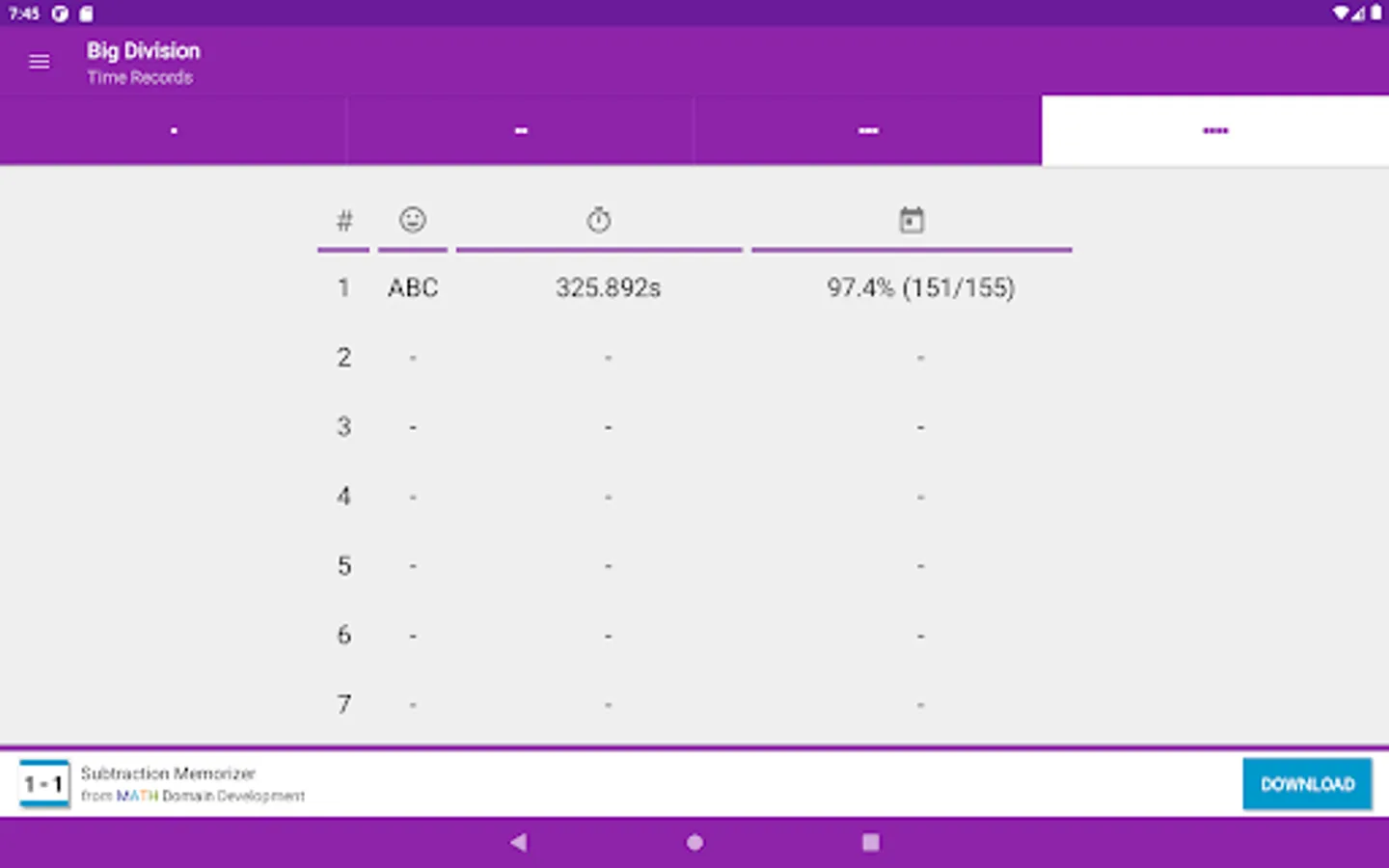Select the three-digit difficulty tab

(868, 130)
